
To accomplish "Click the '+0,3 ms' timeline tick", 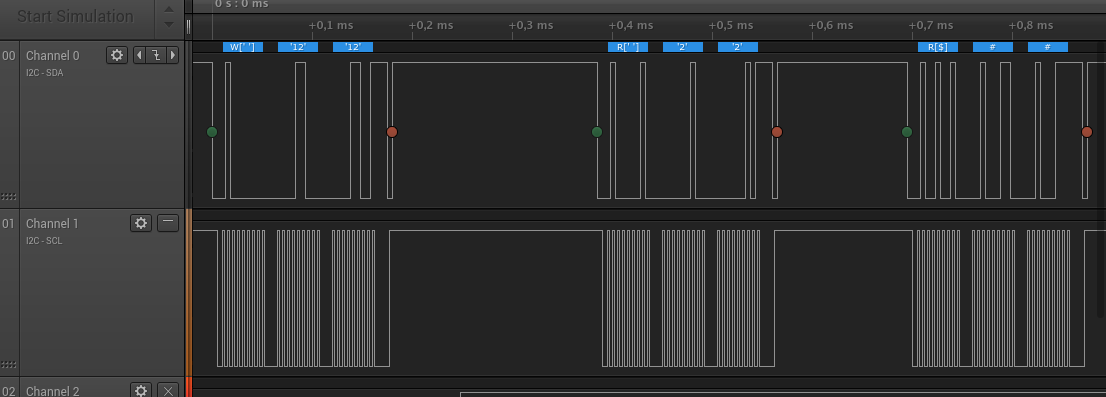I will coord(531,25).
